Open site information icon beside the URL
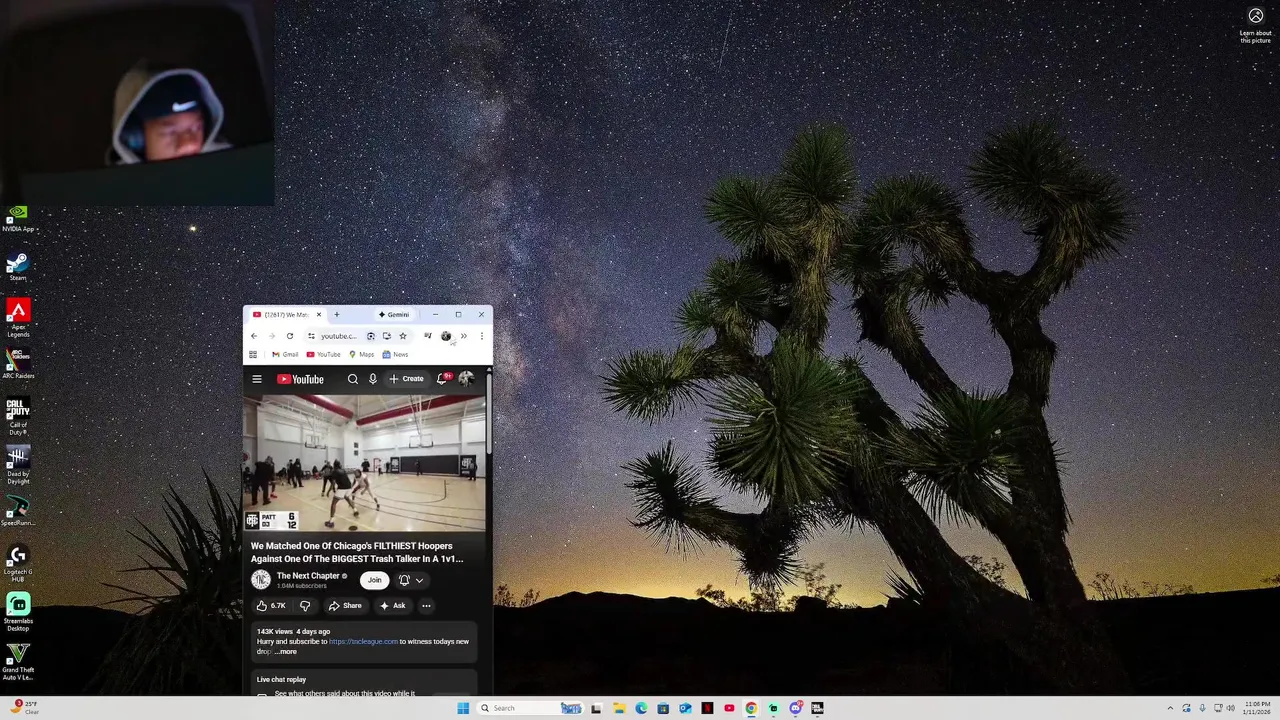Image resolution: width=1280 pixels, height=720 pixels. pos(312,336)
